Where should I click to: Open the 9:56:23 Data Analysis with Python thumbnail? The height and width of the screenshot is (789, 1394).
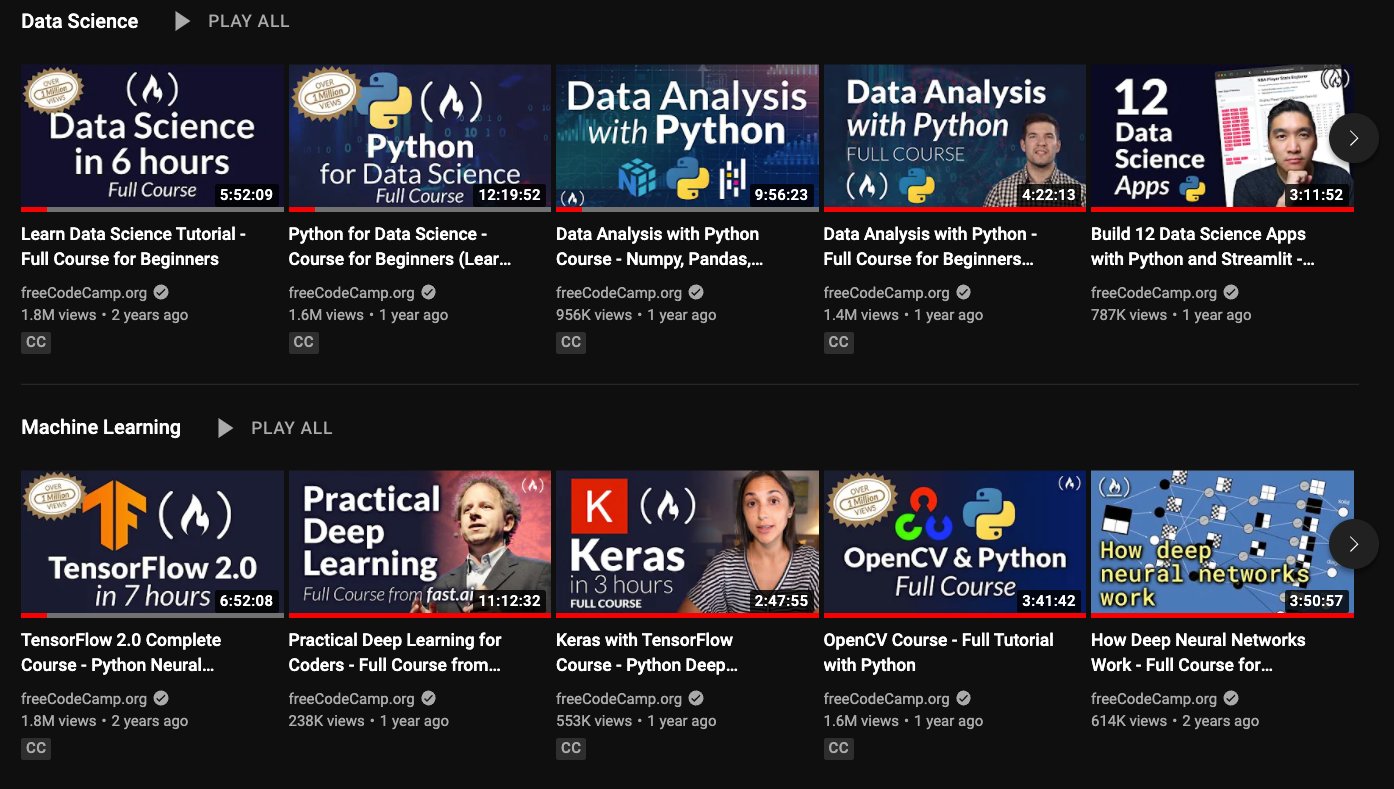[x=687, y=138]
